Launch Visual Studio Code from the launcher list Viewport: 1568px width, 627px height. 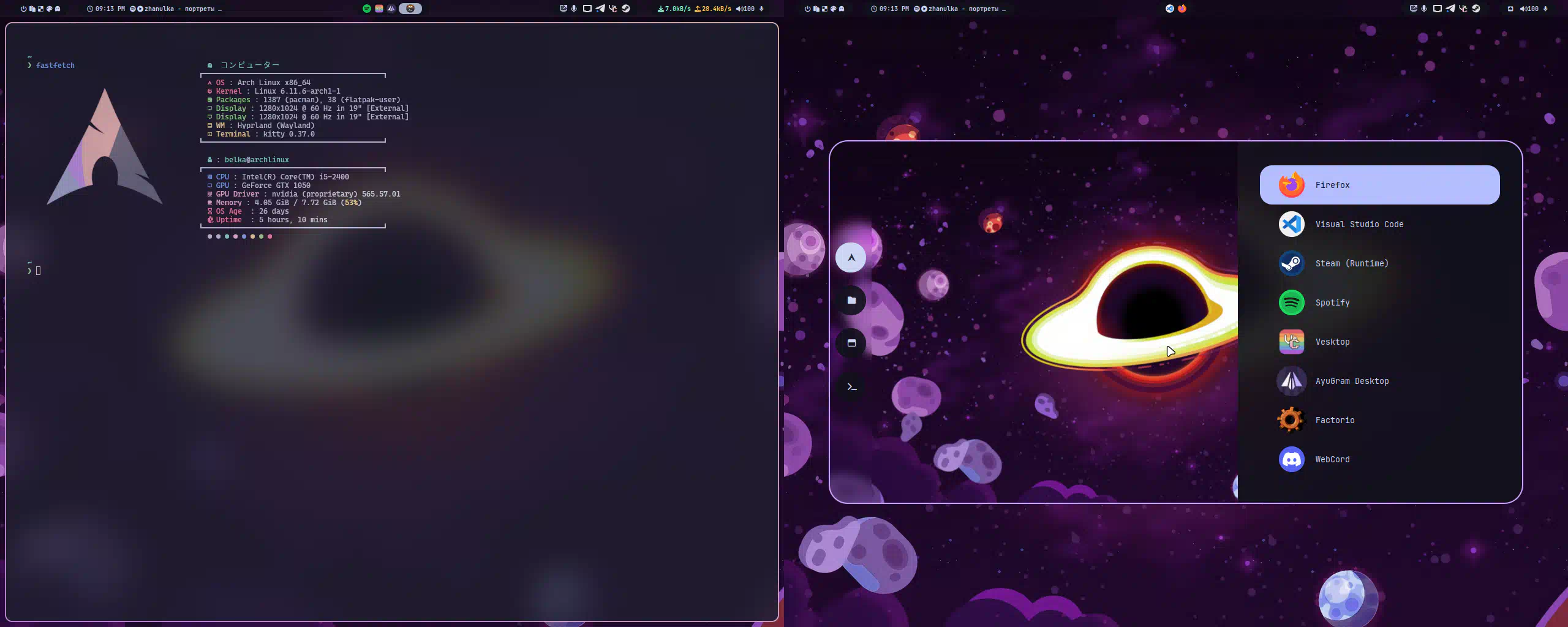[1379, 224]
